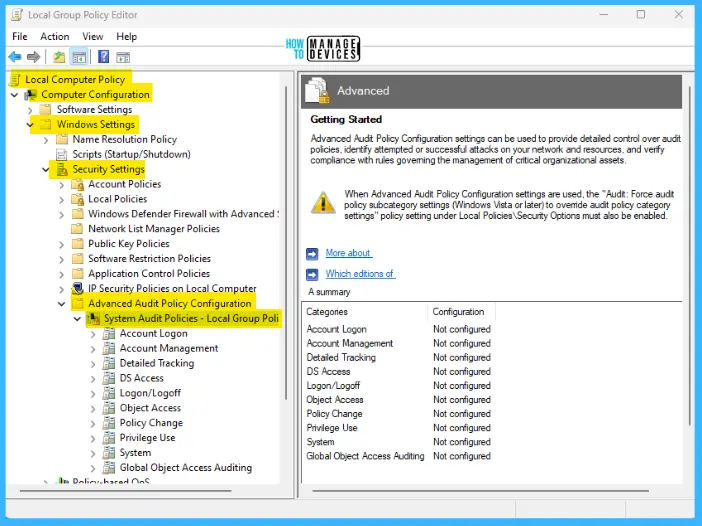This screenshot has height=526, width=702.
Task: Click the details pane horizontal scrollbar
Action: coord(481,491)
